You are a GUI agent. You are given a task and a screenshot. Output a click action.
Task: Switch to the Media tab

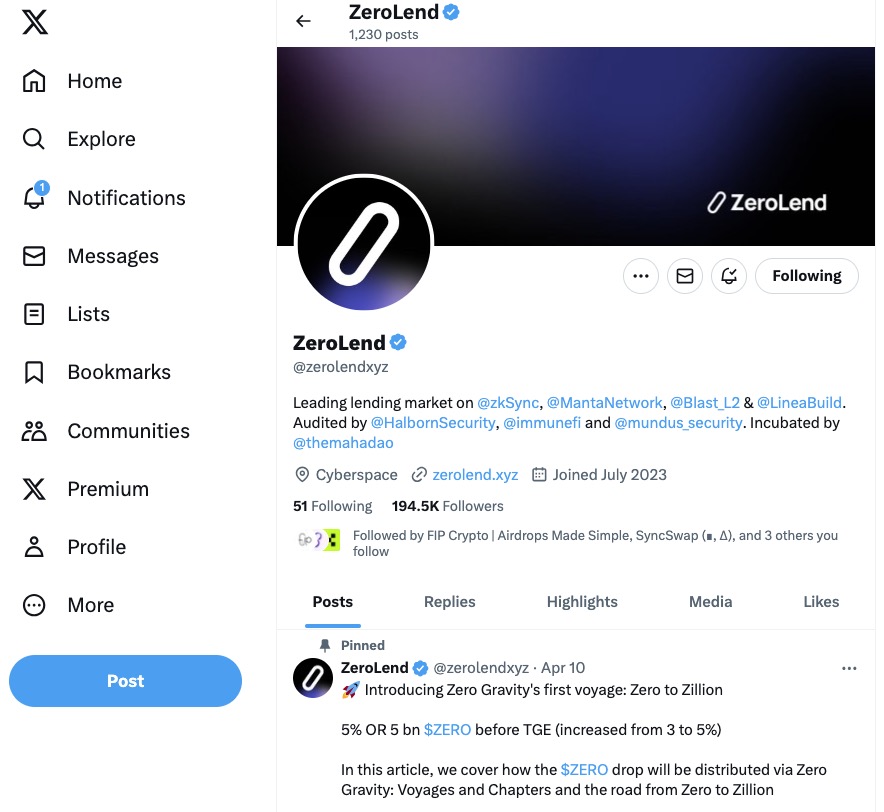click(x=710, y=601)
